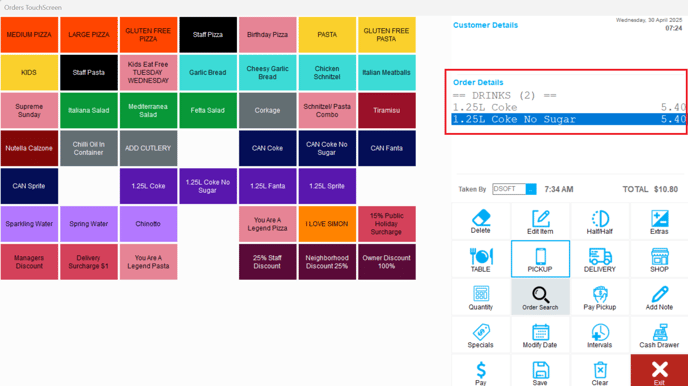The height and width of the screenshot is (386, 688).
Task: Select the Staff Pasta tile
Action: tap(89, 72)
